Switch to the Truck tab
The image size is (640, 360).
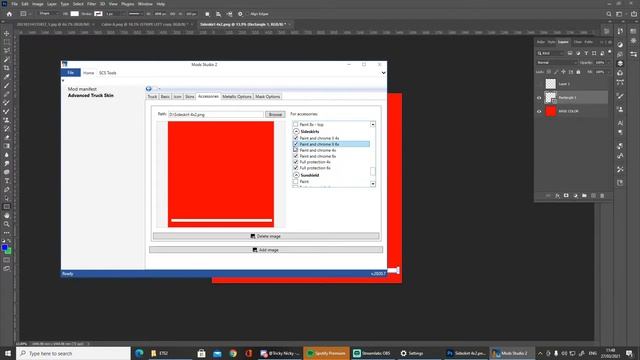point(152,97)
